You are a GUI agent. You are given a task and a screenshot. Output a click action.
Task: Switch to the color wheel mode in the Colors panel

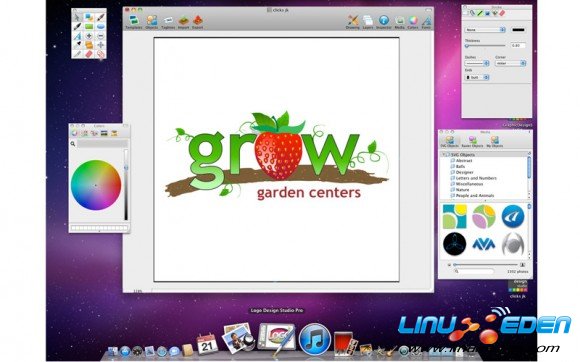tap(75, 133)
